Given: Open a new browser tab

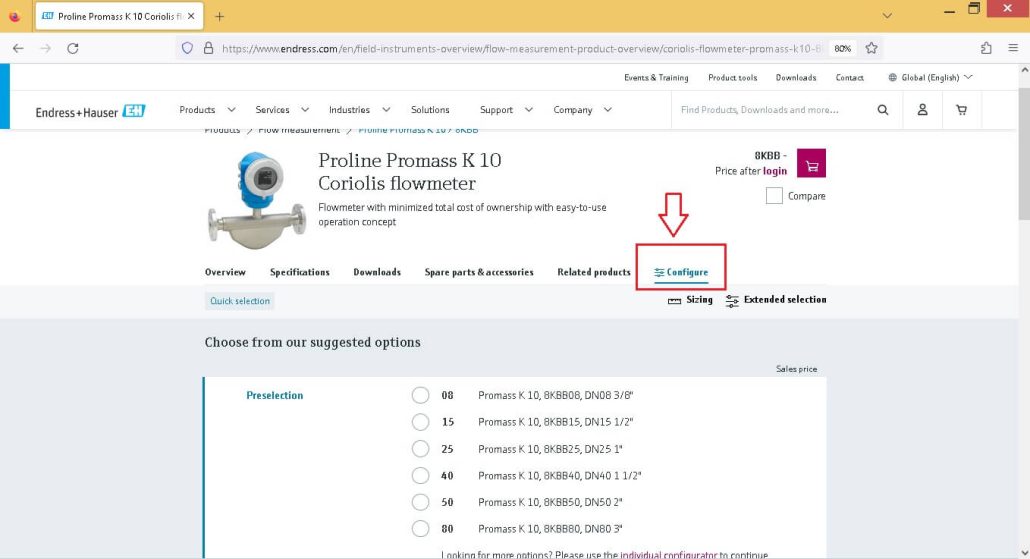Looking at the screenshot, I should pos(219,16).
